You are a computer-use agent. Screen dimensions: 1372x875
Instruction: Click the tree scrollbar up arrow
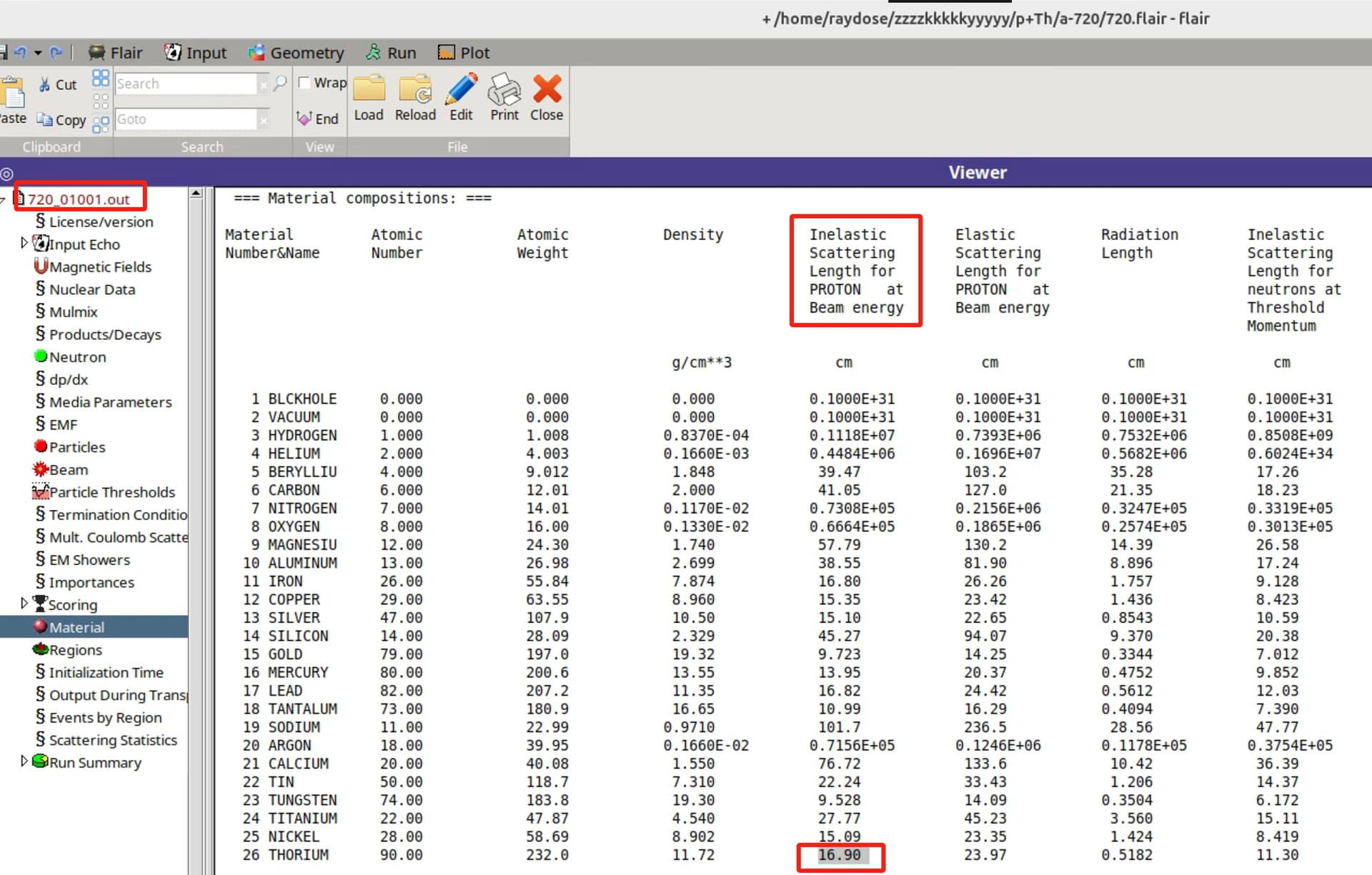(197, 193)
